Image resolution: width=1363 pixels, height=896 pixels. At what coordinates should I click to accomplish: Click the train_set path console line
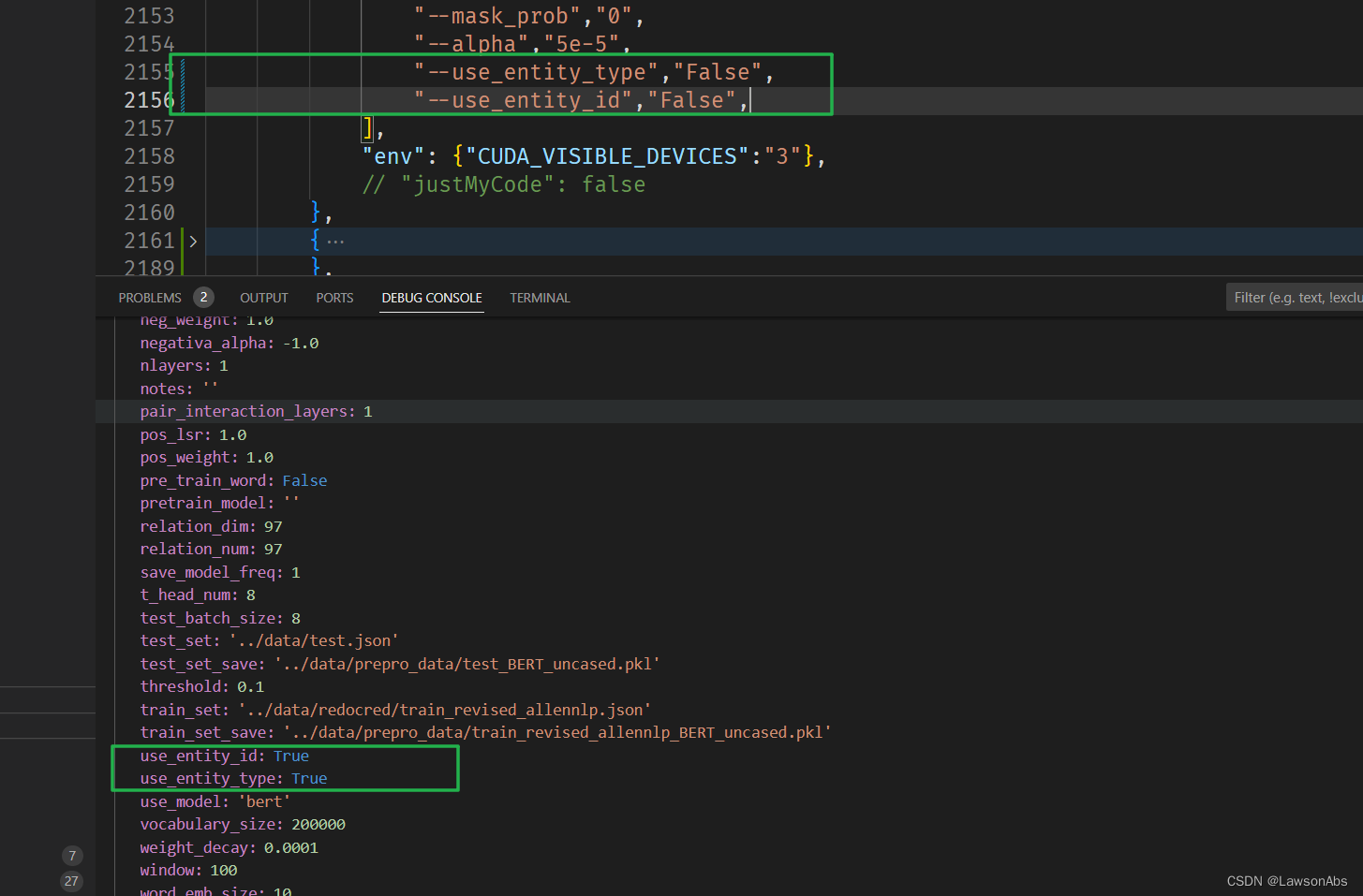tap(395, 710)
